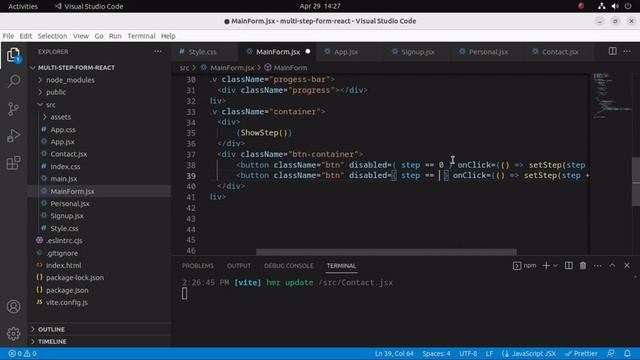The width and height of the screenshot is (640, 360).
Task: Open the File menu
Action: 8,36
